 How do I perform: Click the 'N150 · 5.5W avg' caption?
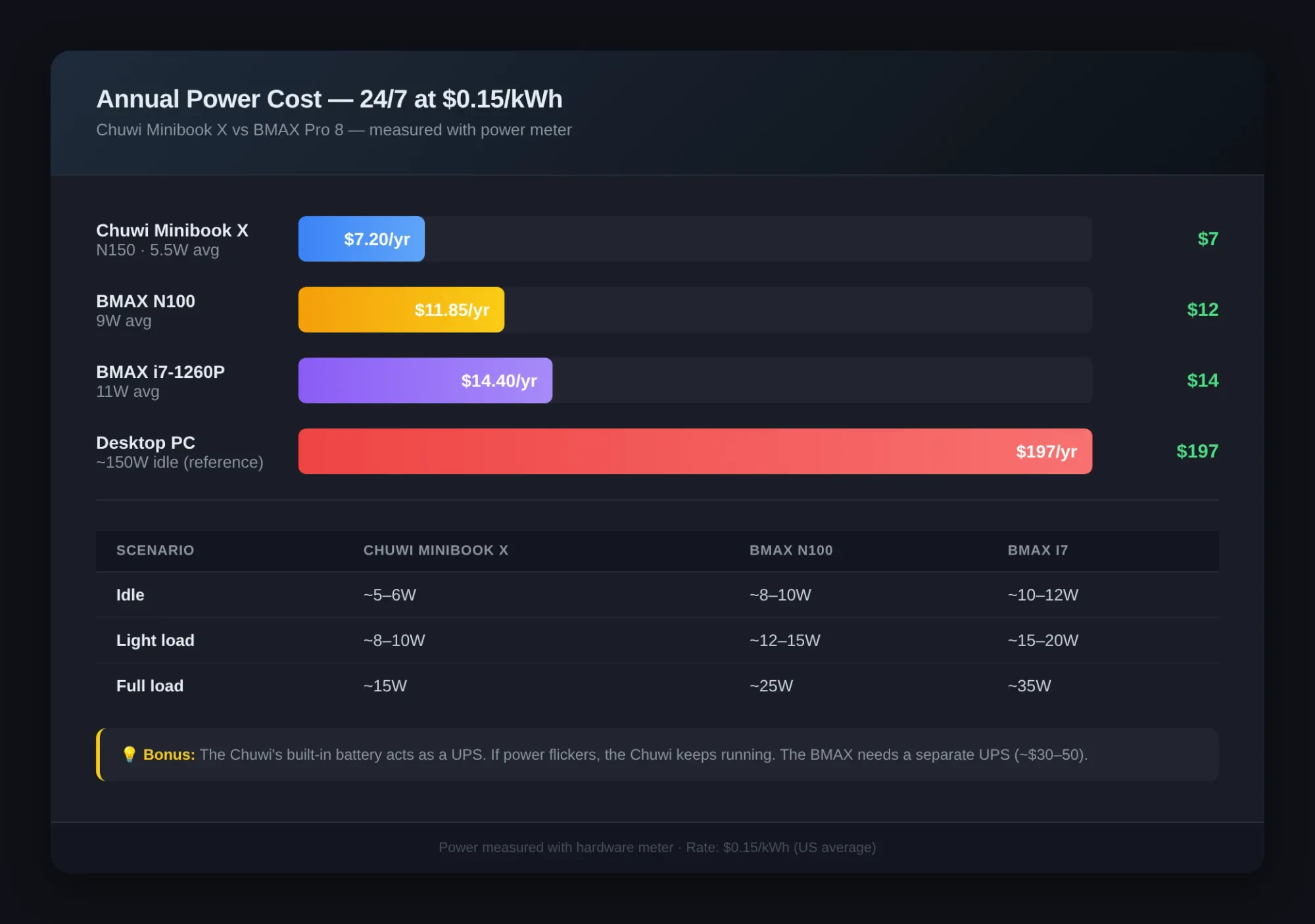[158, 250]
